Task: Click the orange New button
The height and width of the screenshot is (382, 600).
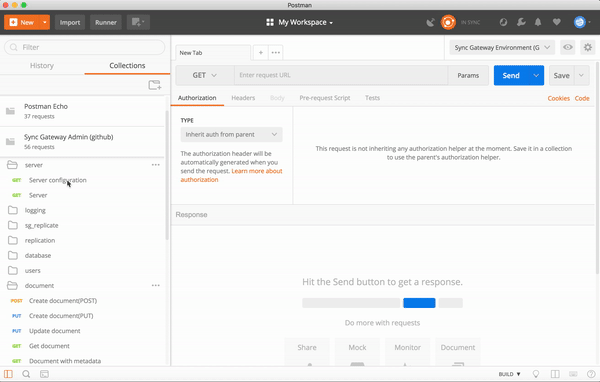Action: [x=22, y=22]
